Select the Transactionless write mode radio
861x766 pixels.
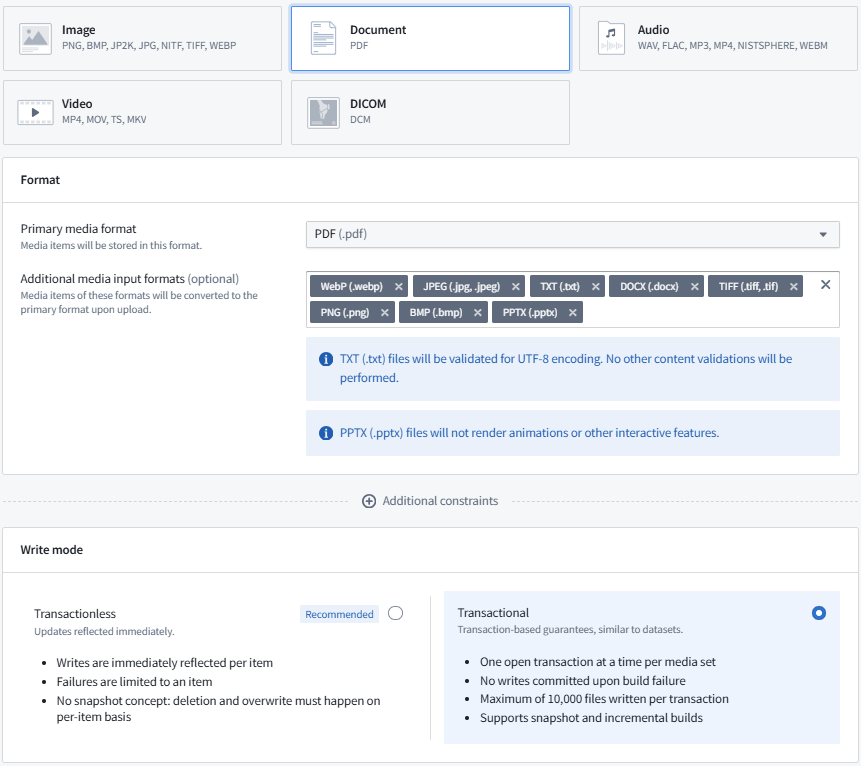(395, 613)
